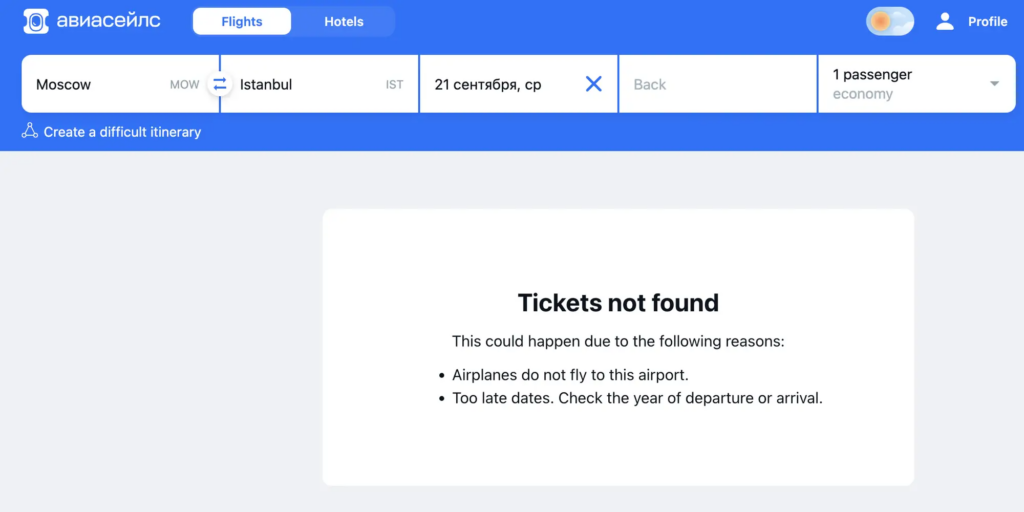Click the авиасейлс wordmark

(108, 21)
